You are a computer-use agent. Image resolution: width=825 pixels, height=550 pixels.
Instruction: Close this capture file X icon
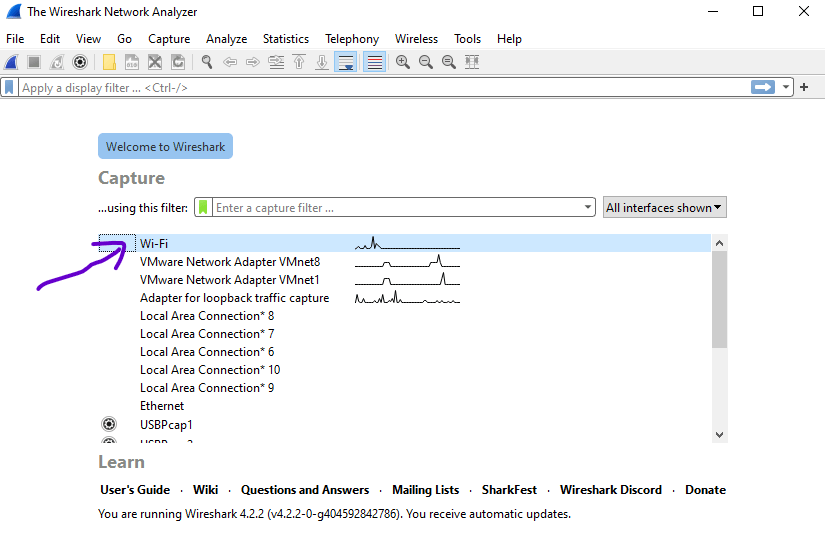(155, 62)
